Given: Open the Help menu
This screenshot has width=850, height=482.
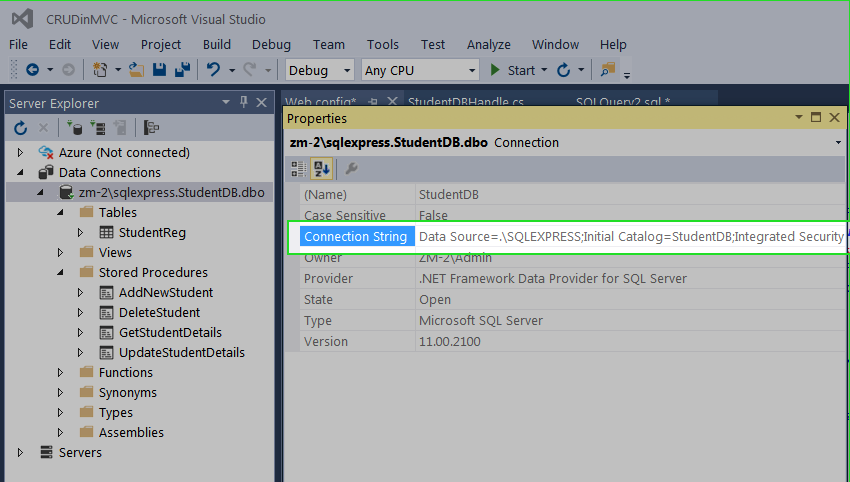Looking at the screenshot, I should 613,44.
